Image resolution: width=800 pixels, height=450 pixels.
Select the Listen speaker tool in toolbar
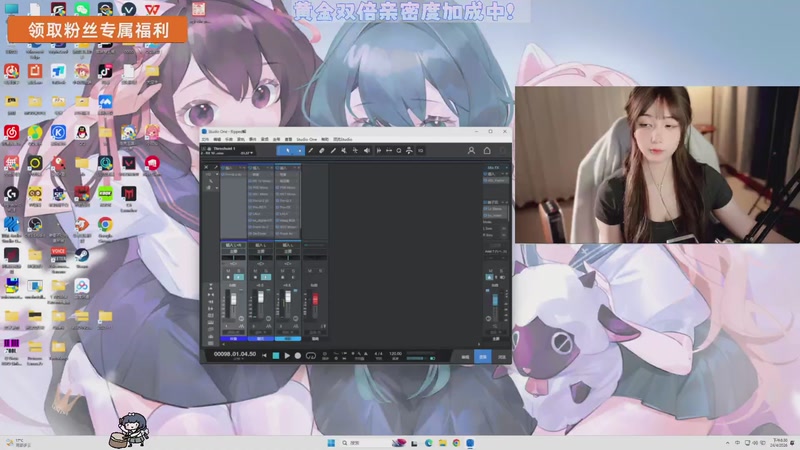367,151
